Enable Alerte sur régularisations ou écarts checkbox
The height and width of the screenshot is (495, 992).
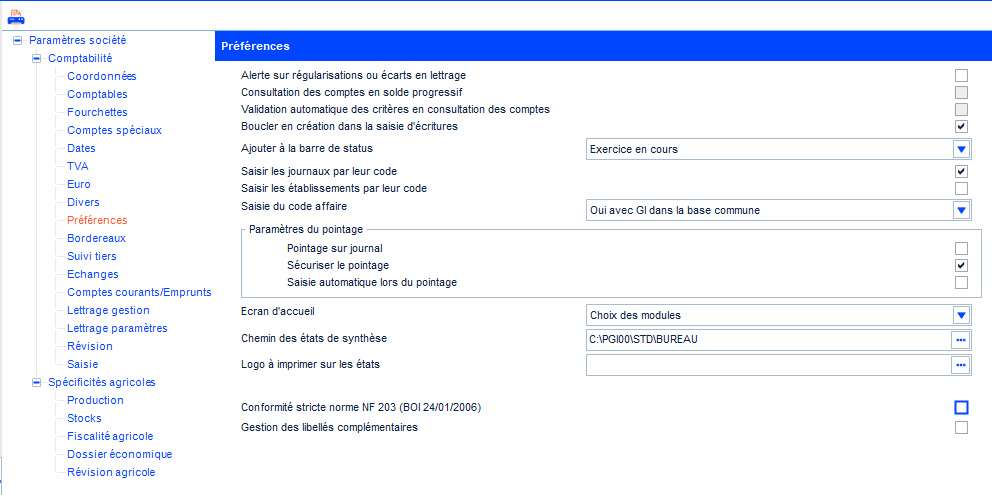pos(961,75)
